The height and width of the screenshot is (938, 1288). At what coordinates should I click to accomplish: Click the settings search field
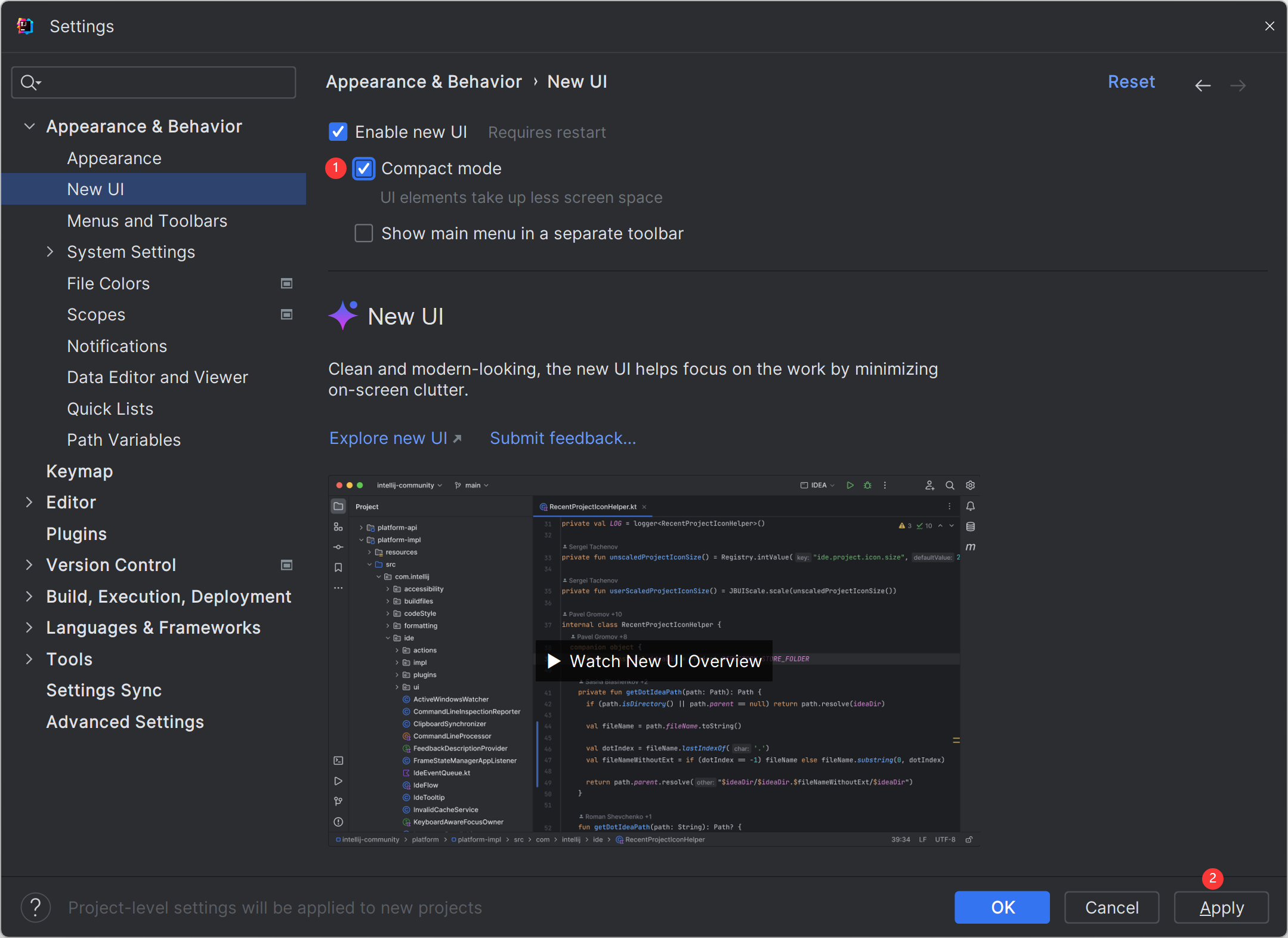click(x=154, y=82)
